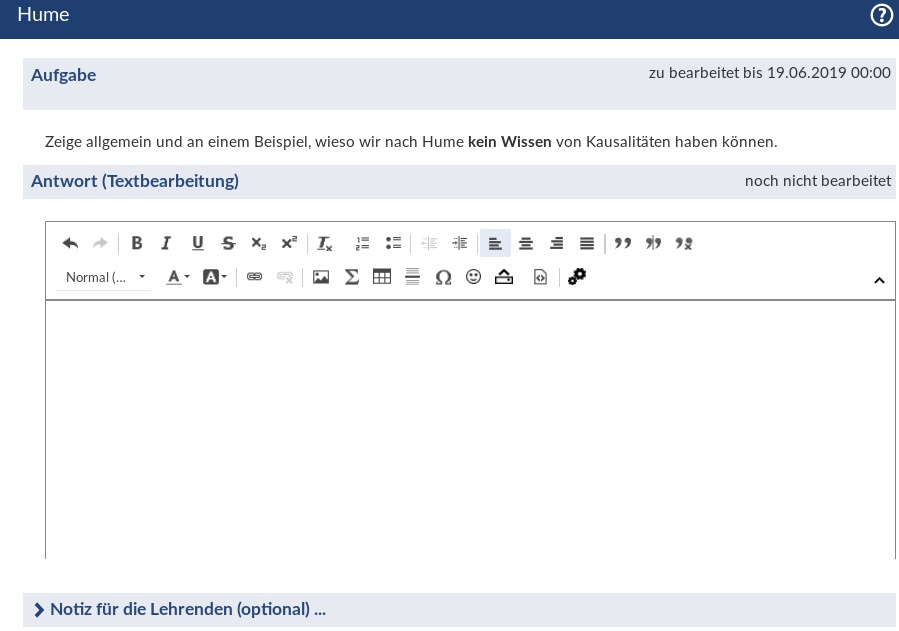Insert a table into the answer
The width and height of the screenshot is (899, 631).
[382, 277]
